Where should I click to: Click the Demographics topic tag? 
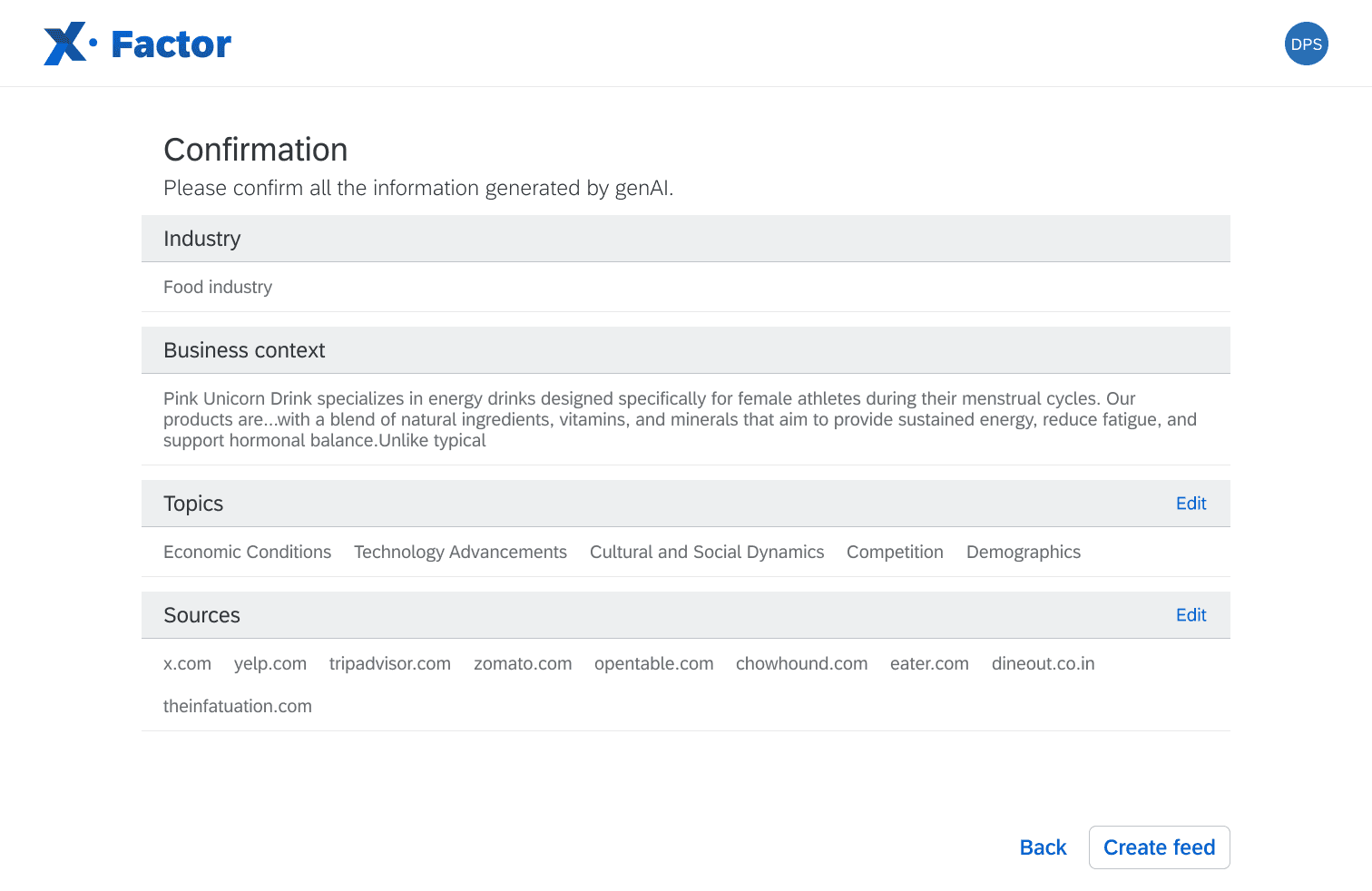tap(1023, 552)
